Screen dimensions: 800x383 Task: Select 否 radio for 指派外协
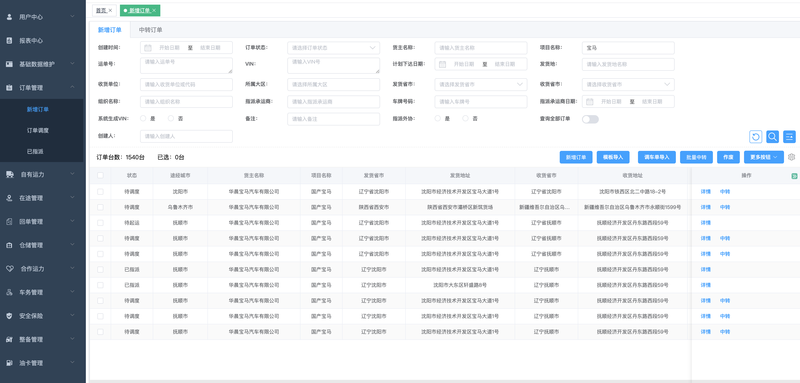coord(465,118)
